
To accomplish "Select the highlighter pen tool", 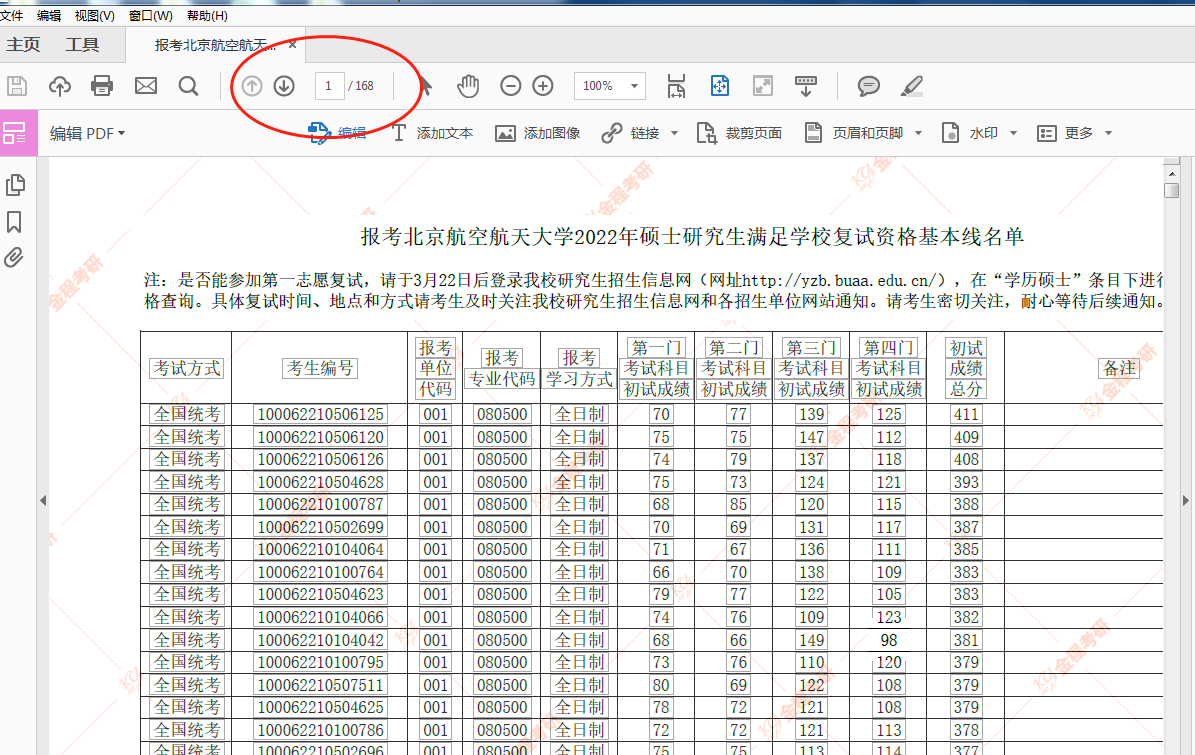I will pyautogui.click(x=911, y=86).
